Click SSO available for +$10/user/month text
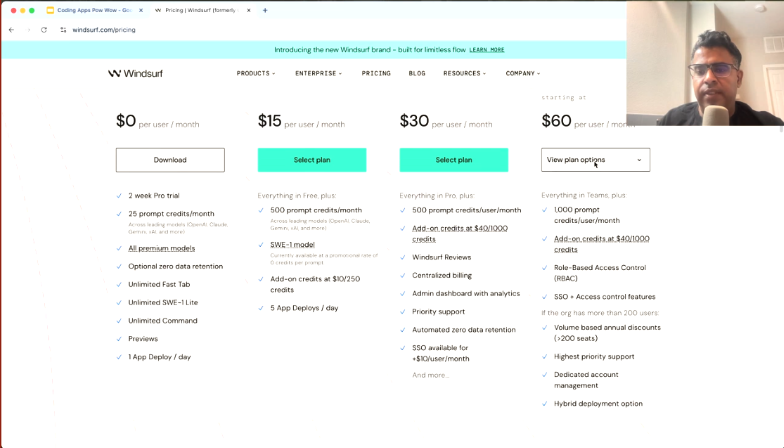This screenshot has width=784, height=448. [440, 353]
